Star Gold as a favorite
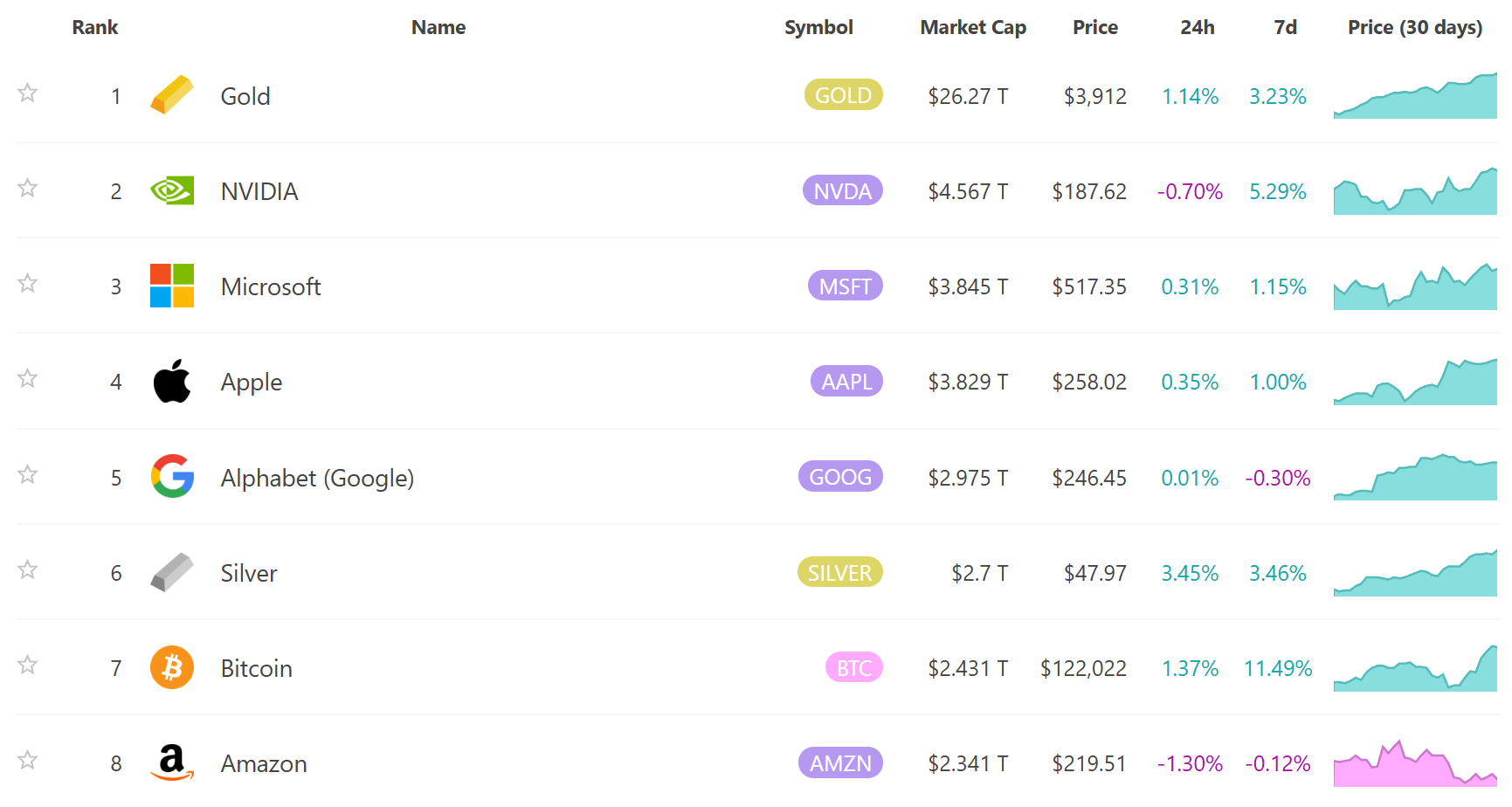 [x=28, y=93]
